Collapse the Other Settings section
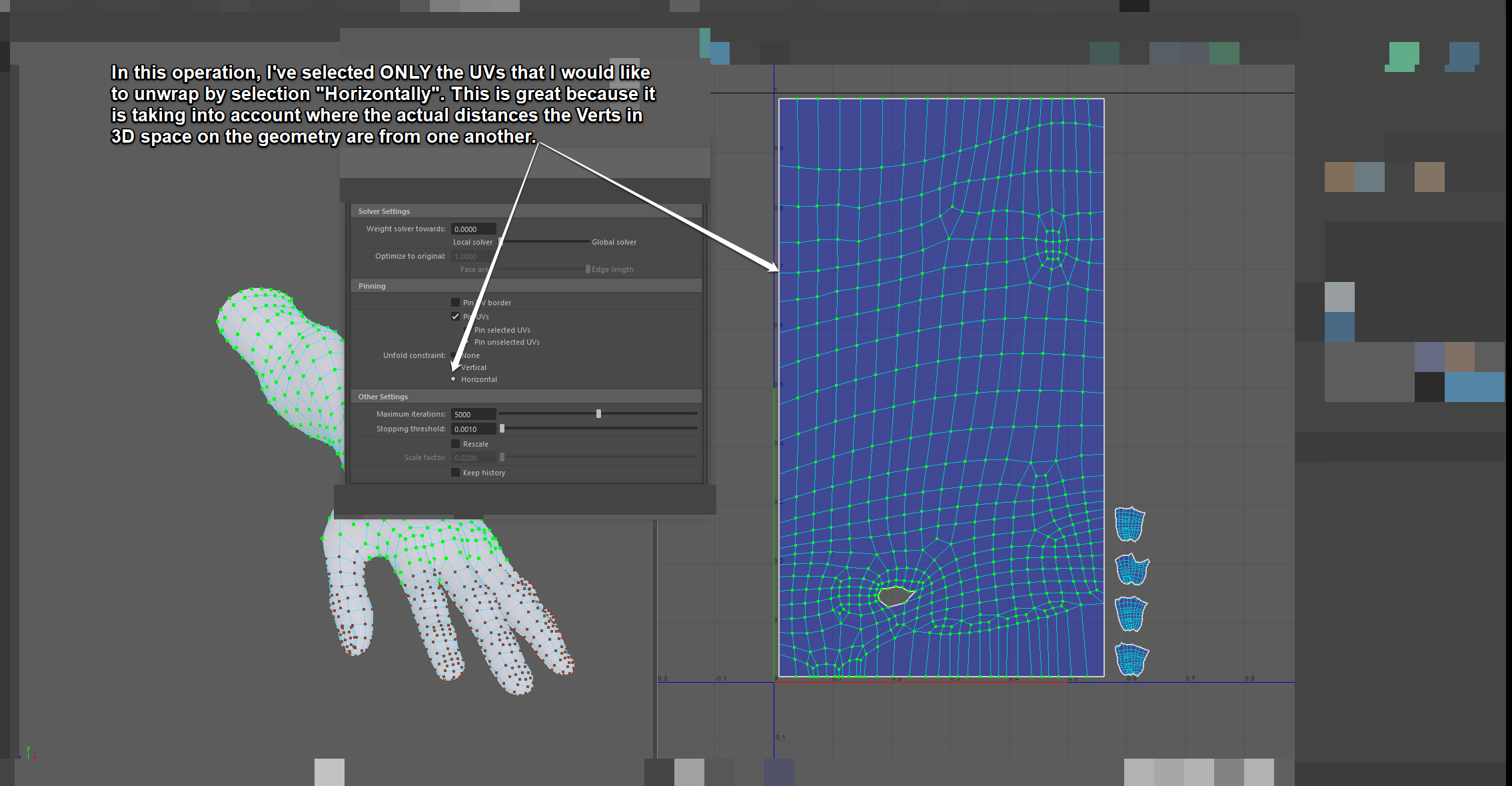 [526, 397]
